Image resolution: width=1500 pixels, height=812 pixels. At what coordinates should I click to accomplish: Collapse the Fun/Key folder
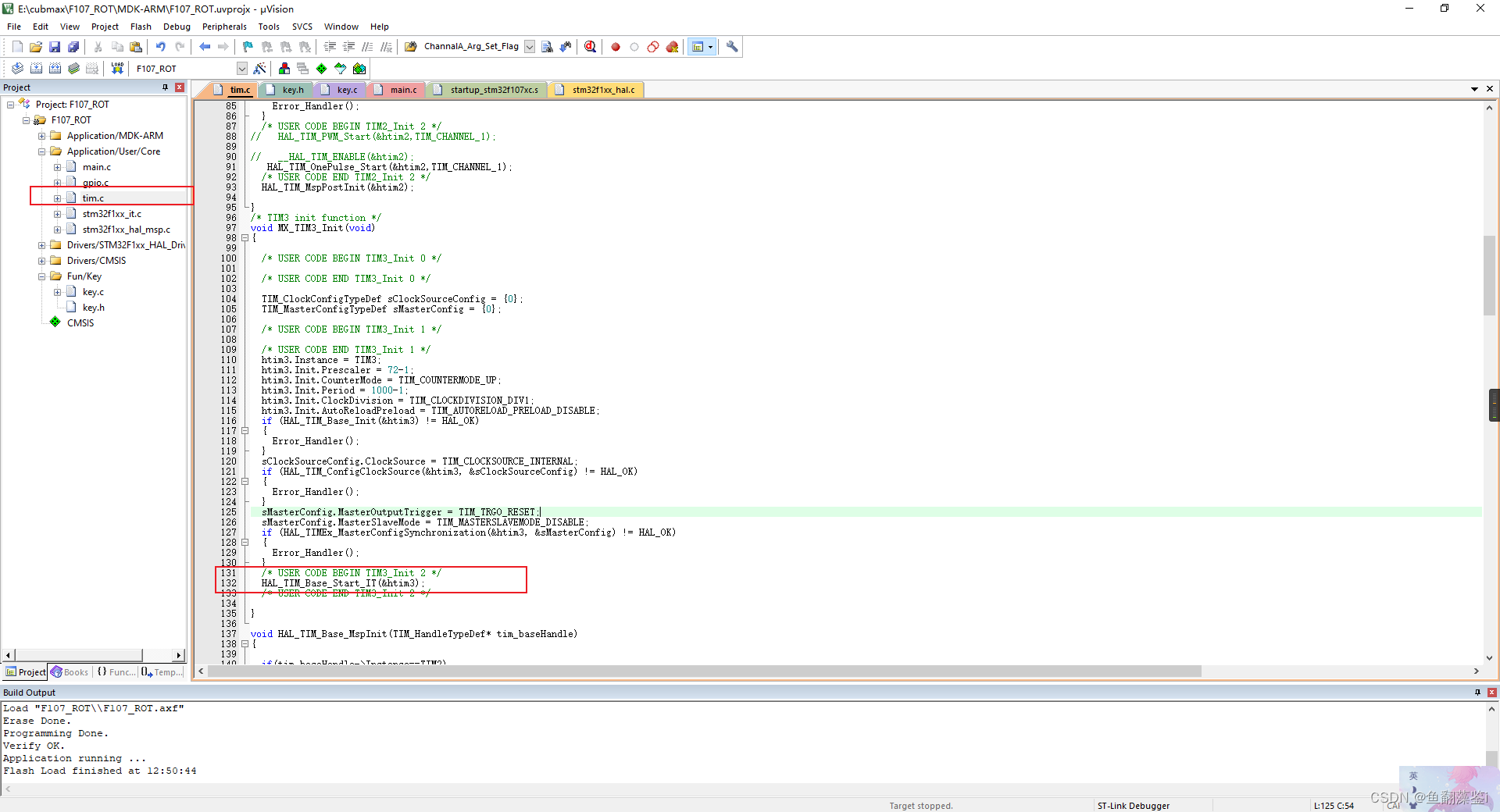click(x=41, y=276)
